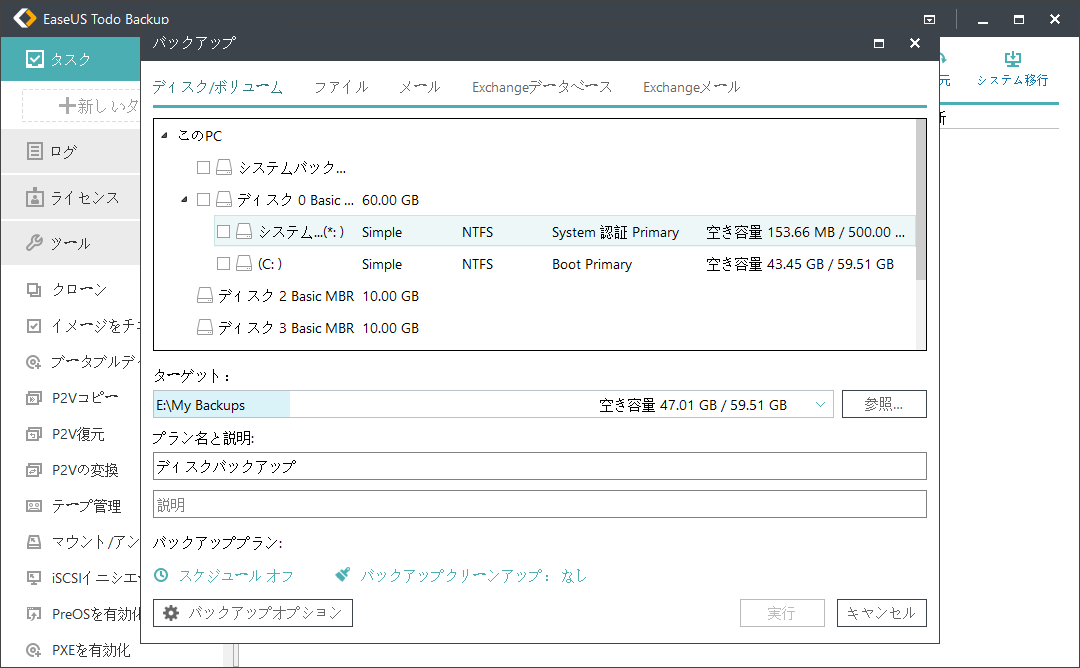The image size is (1080, 668).
Task: Click the ディスク 3 Basic MBR drive icon
Action: 205,327
